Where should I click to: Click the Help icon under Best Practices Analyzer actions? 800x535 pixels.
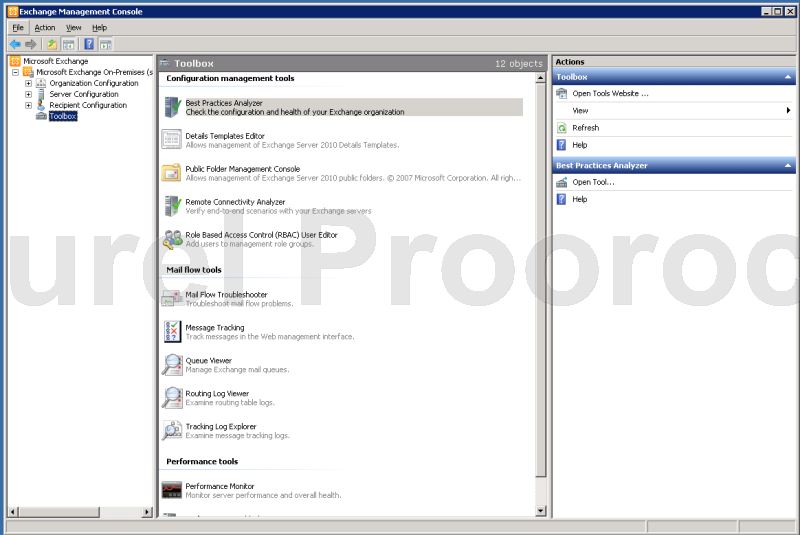[x=562, y=199]
